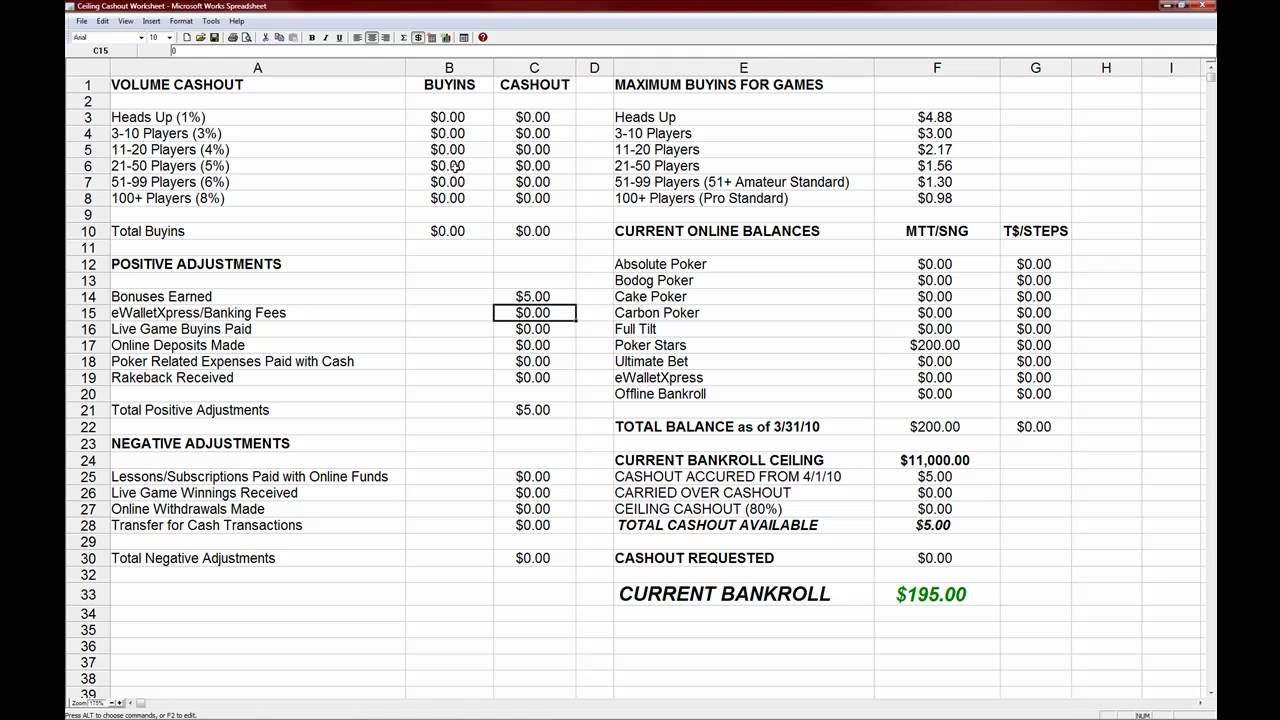Viewport: 1280px width, 720px height.
Task: Select the $11,000.00 bankroll ceiling cell
Action: (x=937, y=460)
